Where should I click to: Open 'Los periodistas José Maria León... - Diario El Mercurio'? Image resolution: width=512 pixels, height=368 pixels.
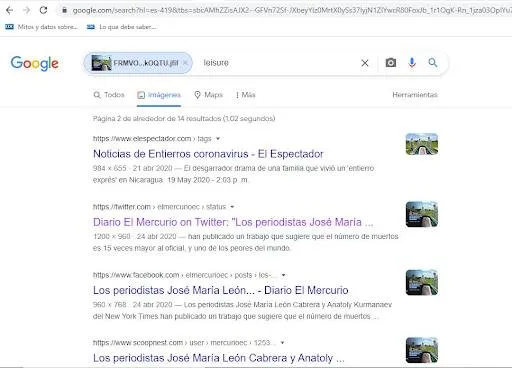click(x=221, y=290)
